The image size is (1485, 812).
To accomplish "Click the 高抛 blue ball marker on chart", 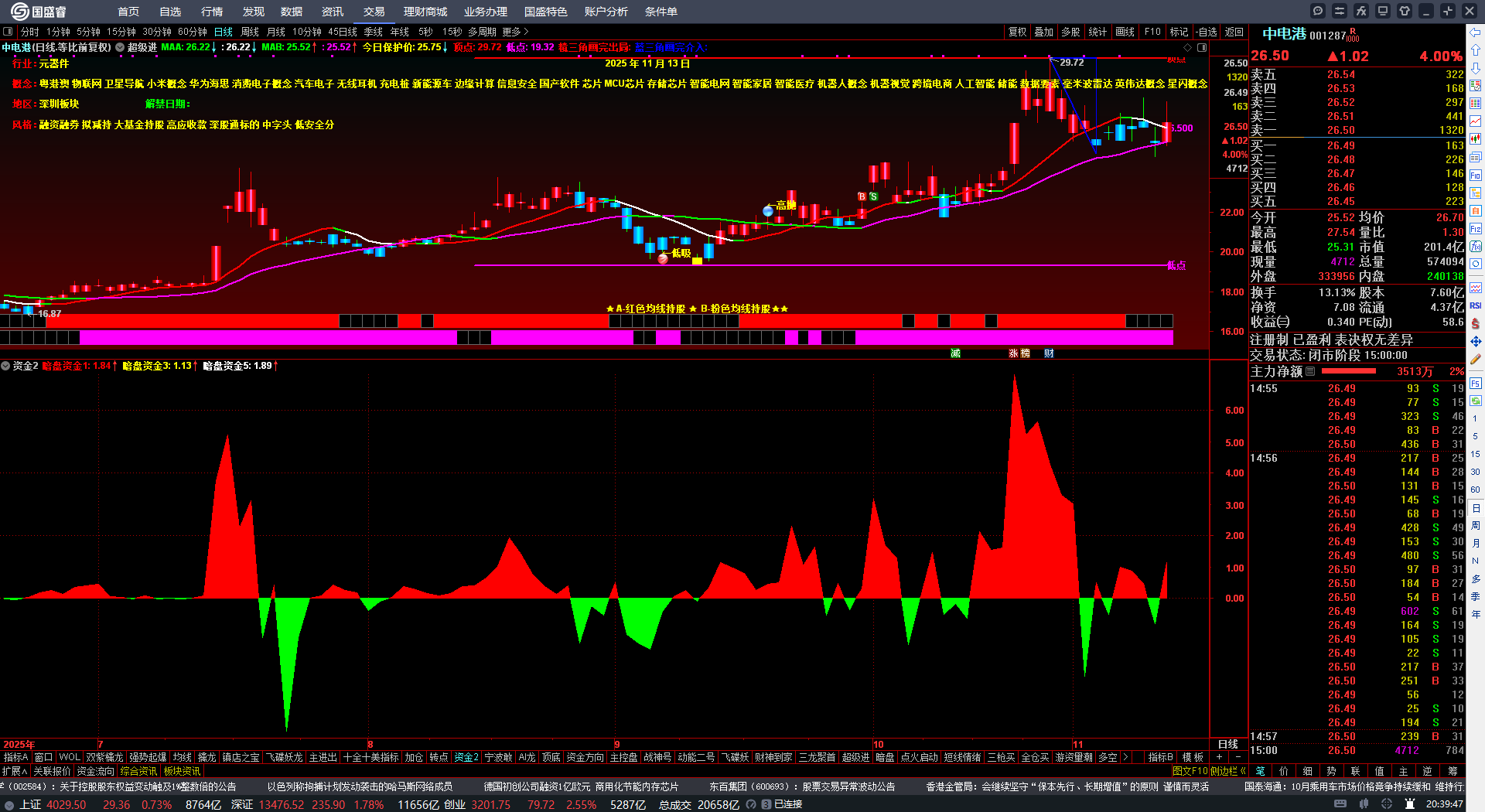I will (768, 210).
